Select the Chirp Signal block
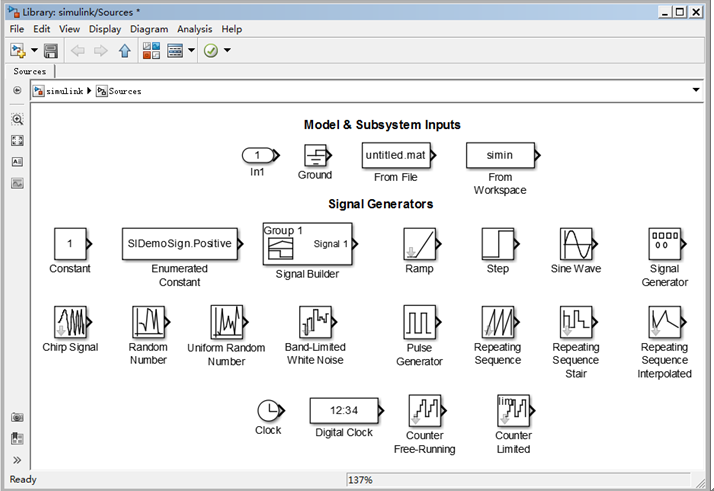 (x=67, y=322)
